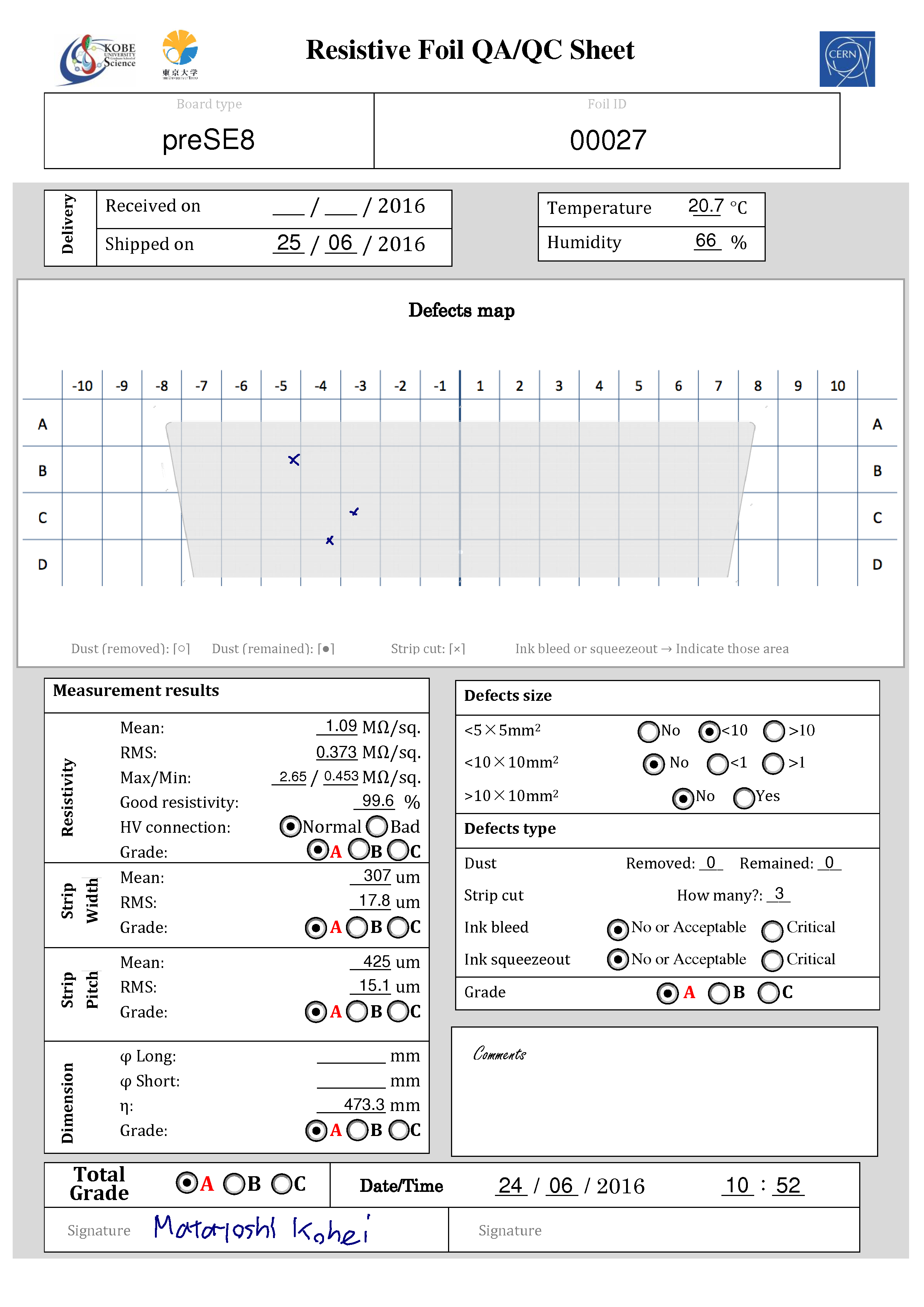Select Strip Width grade C radio button

(x=398, y=927)
